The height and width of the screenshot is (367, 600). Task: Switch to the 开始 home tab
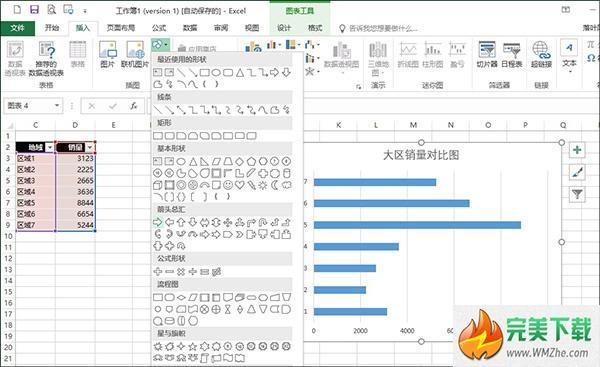(52, 28)
